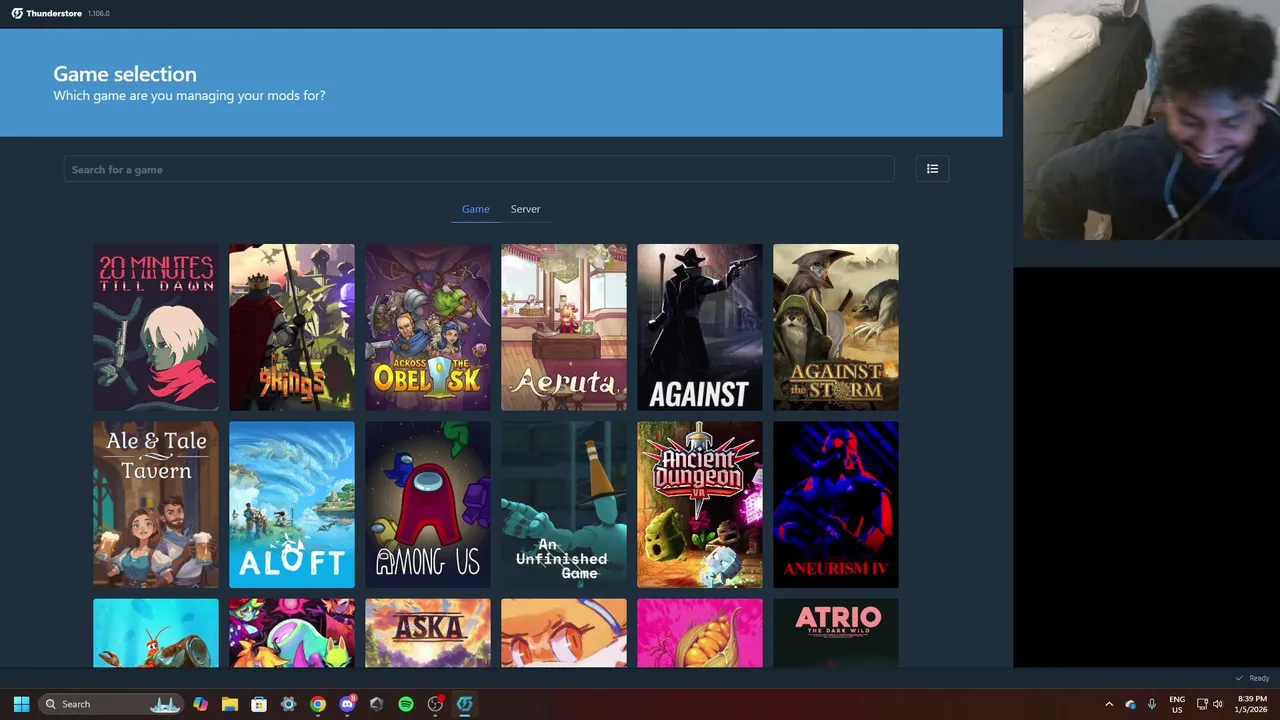Open OBS Studio from taskbar

[435, 704]
